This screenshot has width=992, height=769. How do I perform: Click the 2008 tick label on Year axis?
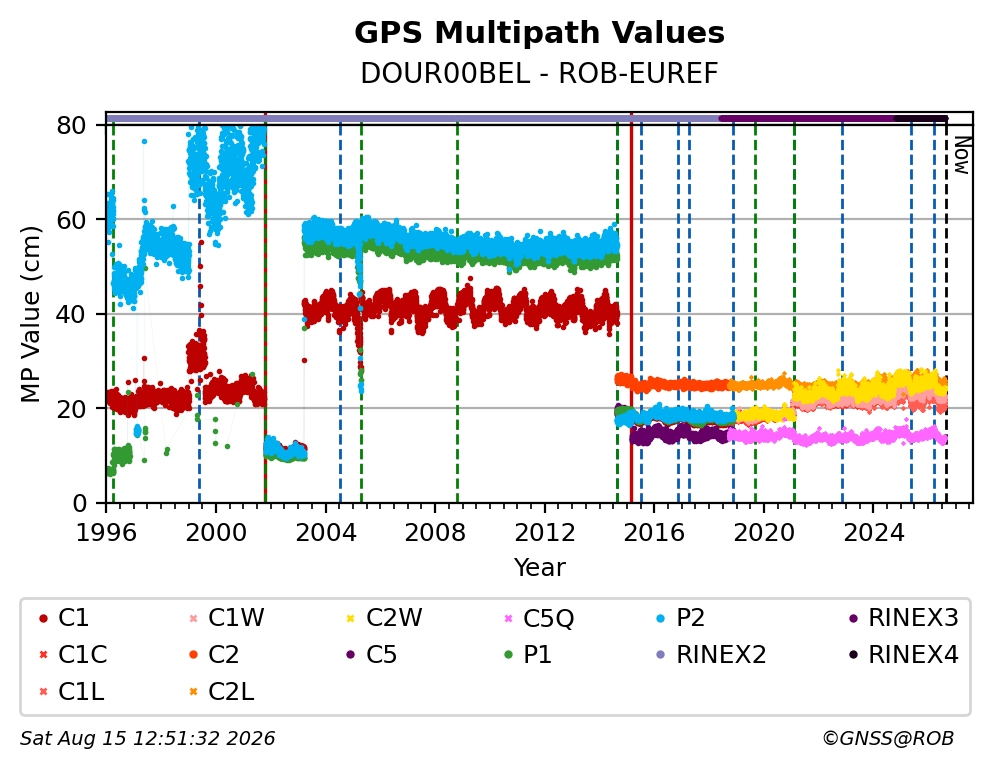[435, 532]
